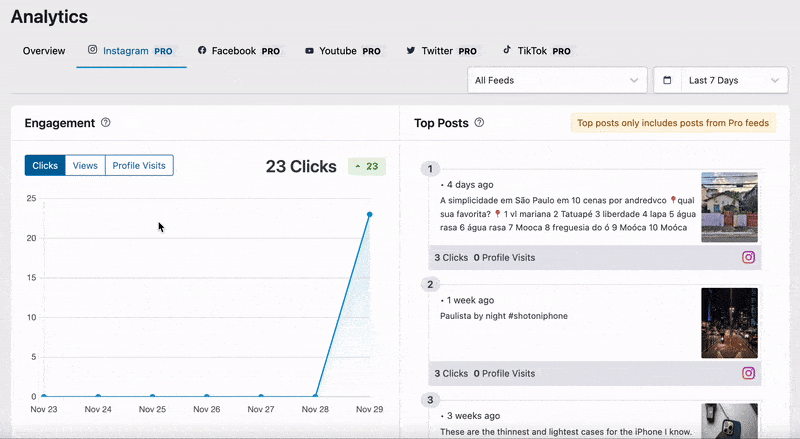800x439 pixels.
Task: Open the Paulista by night post thumbnail
Action: coord(729,323)
